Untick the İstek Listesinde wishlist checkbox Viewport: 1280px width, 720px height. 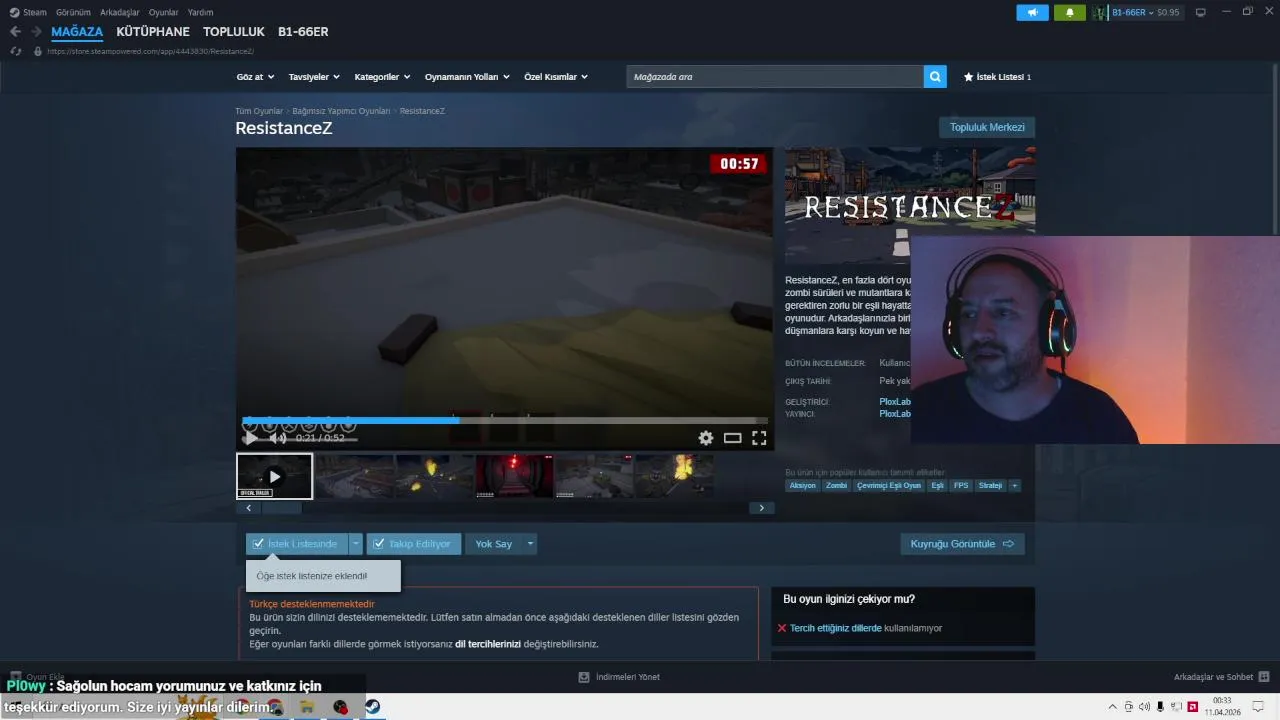pyautogui.click(x=258, y=544)
